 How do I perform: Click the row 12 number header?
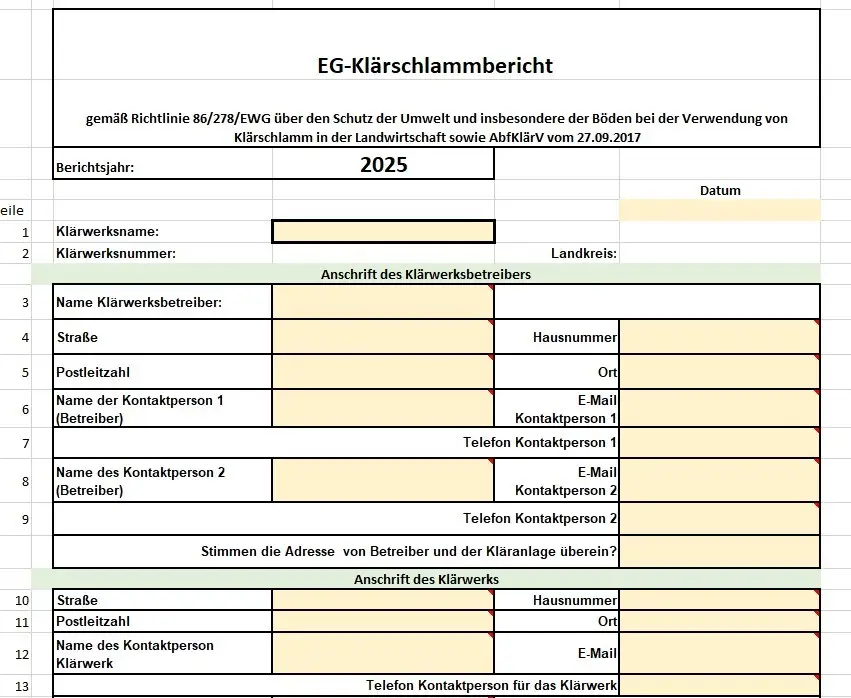[25, 654]
